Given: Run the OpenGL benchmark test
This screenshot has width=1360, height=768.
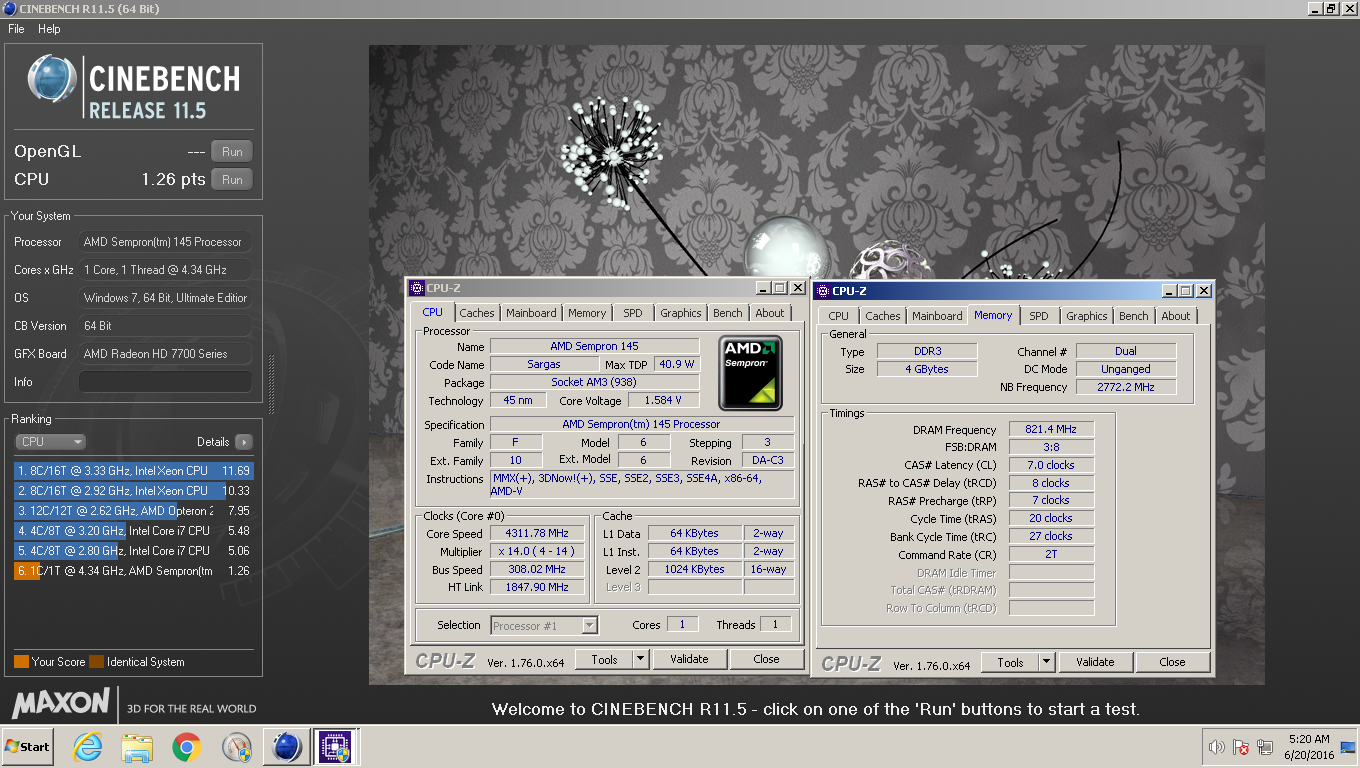Looking at the screenshot, I should coord(231,152).
